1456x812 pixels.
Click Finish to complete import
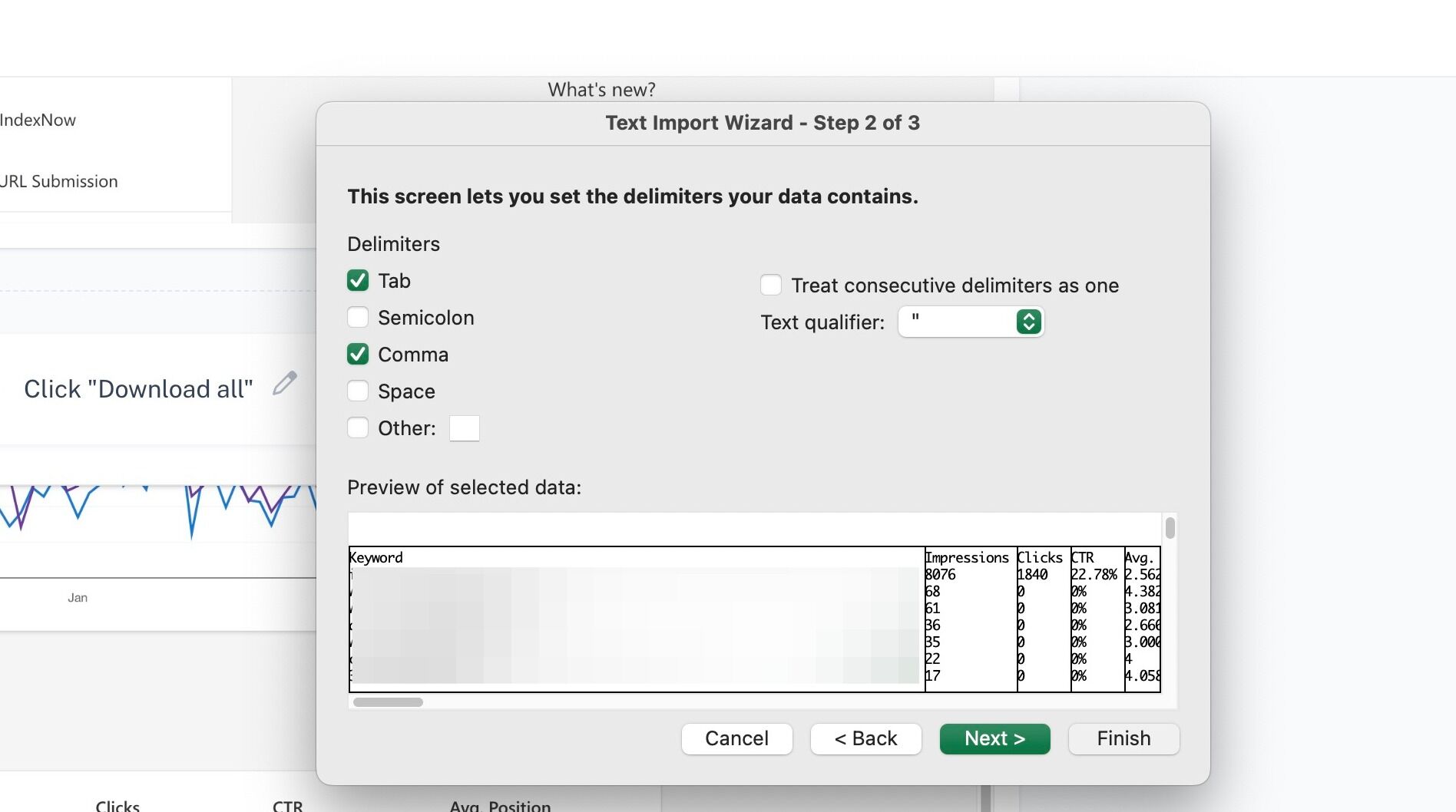click(x=1123, y=738)
